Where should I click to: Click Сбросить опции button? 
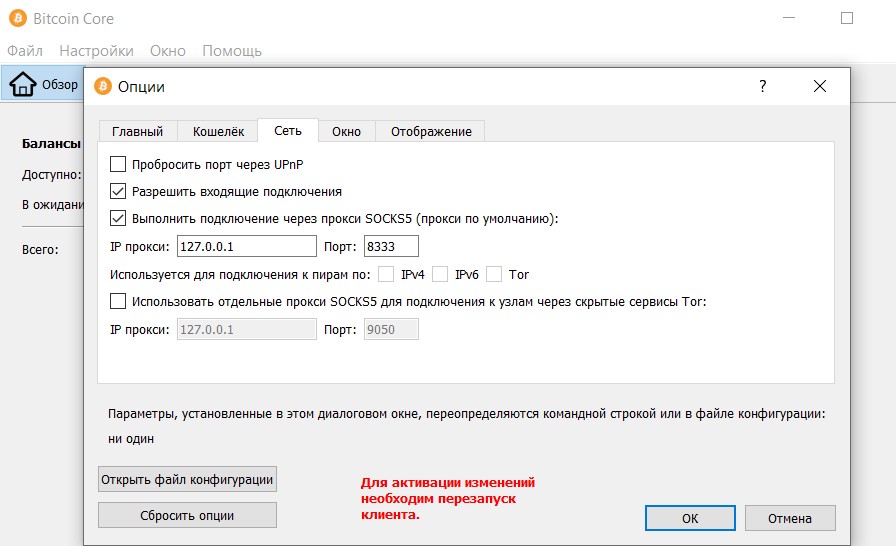coord(187,515)
